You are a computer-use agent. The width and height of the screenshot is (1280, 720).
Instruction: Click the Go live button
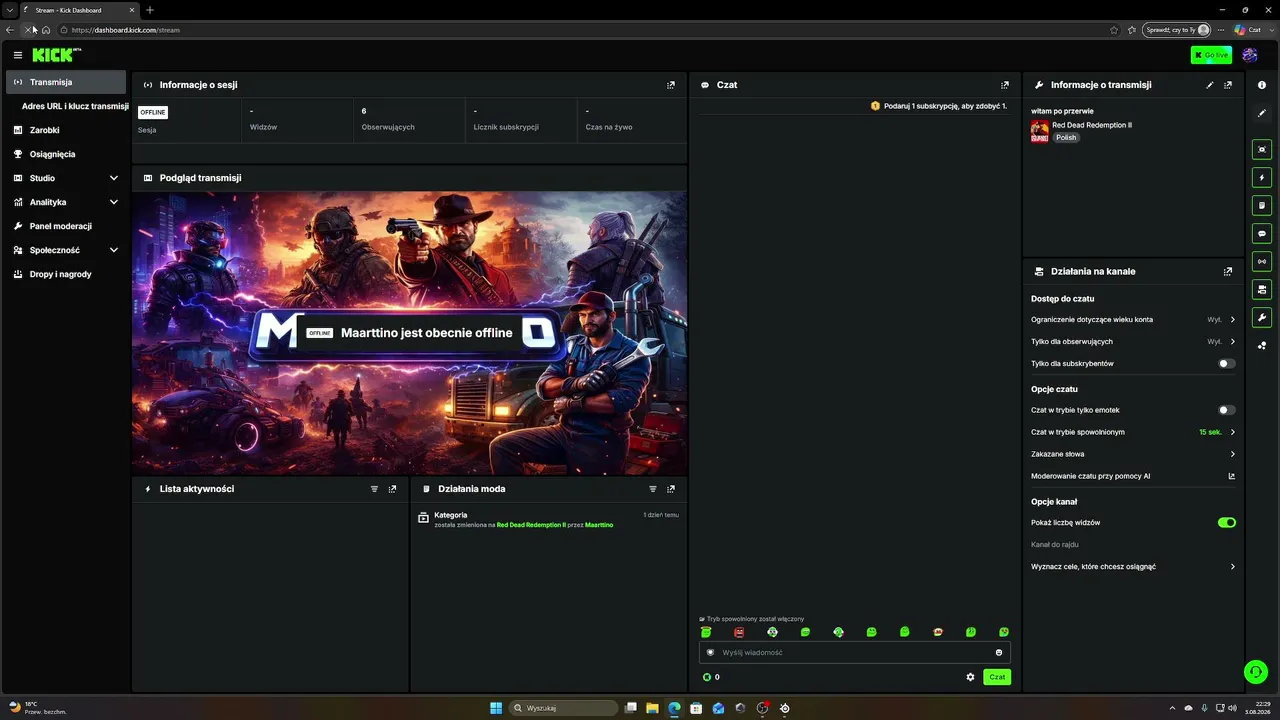point(1211,55)
